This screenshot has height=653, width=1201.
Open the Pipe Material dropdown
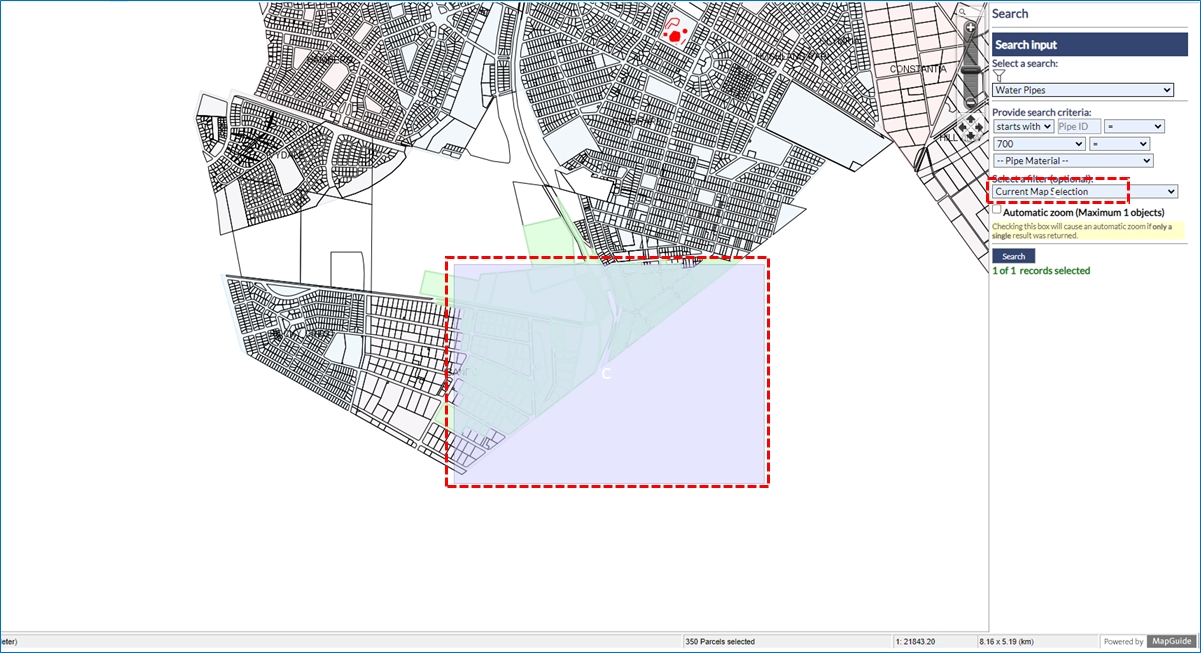(1073, 160)
